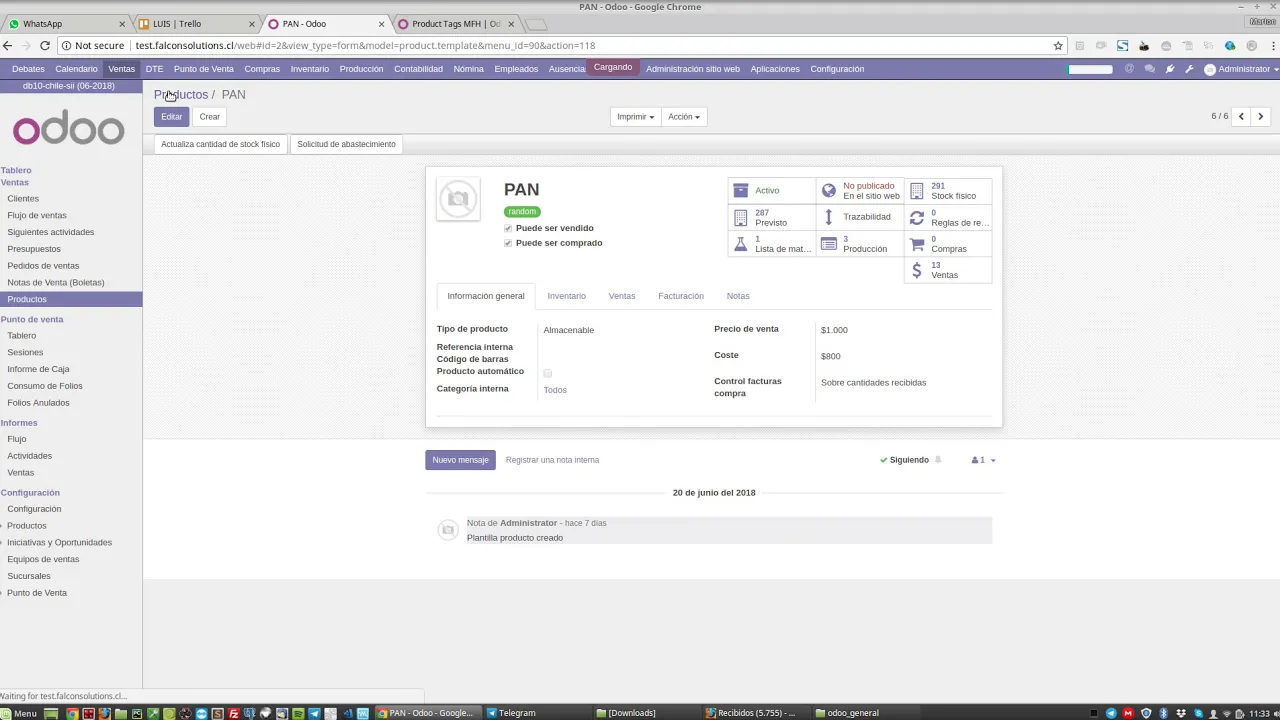Open Chrome three-dot menu
This screenshot has width=1280, height=720.
1271,45
